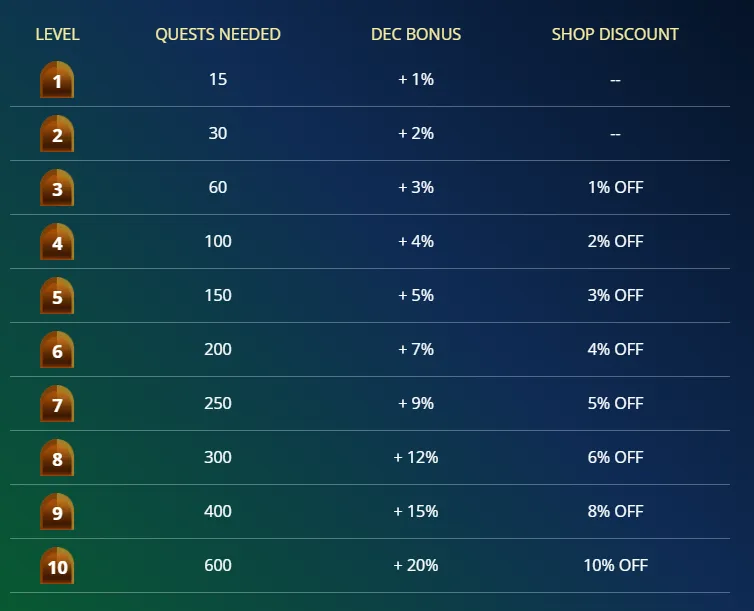Click the level 2 badge icon

coord(57,133)
